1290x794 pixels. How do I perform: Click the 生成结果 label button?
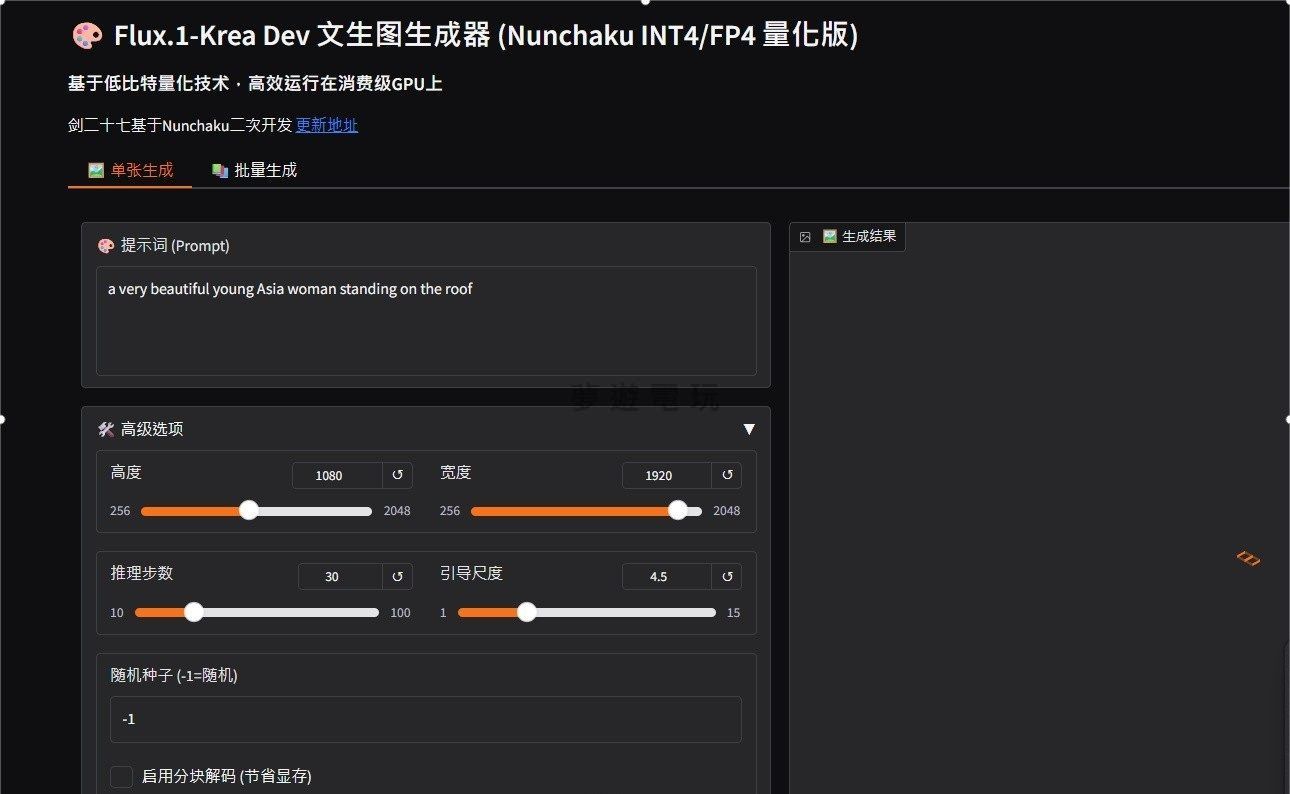pos(859,237)
